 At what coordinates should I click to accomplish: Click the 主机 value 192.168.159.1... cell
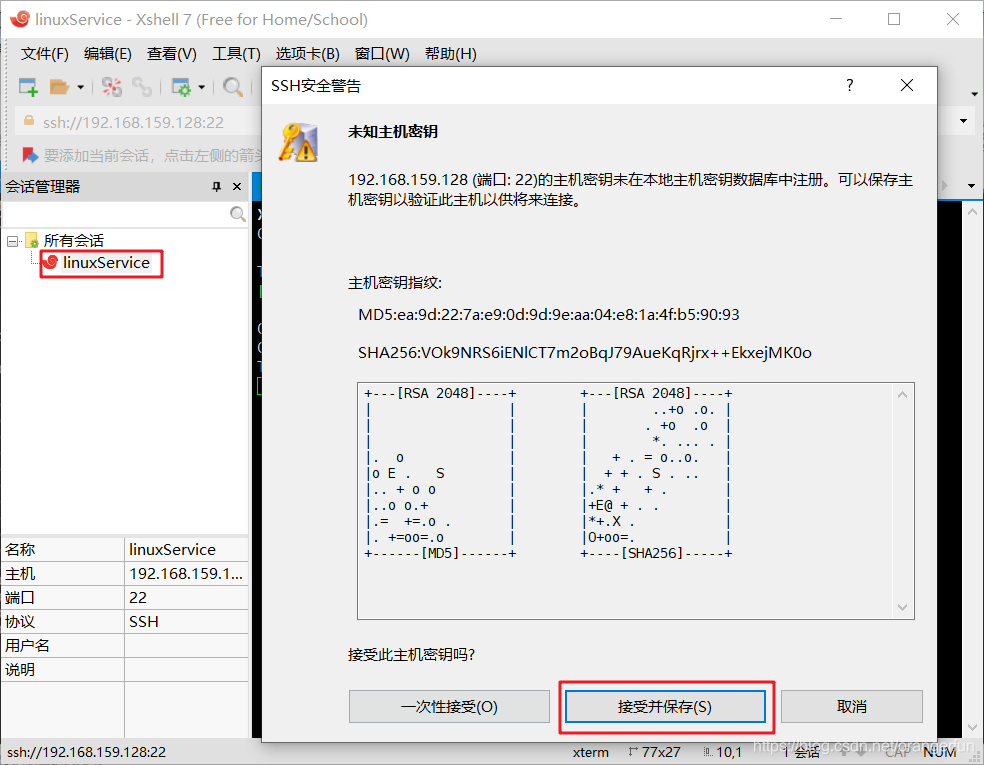186,574
